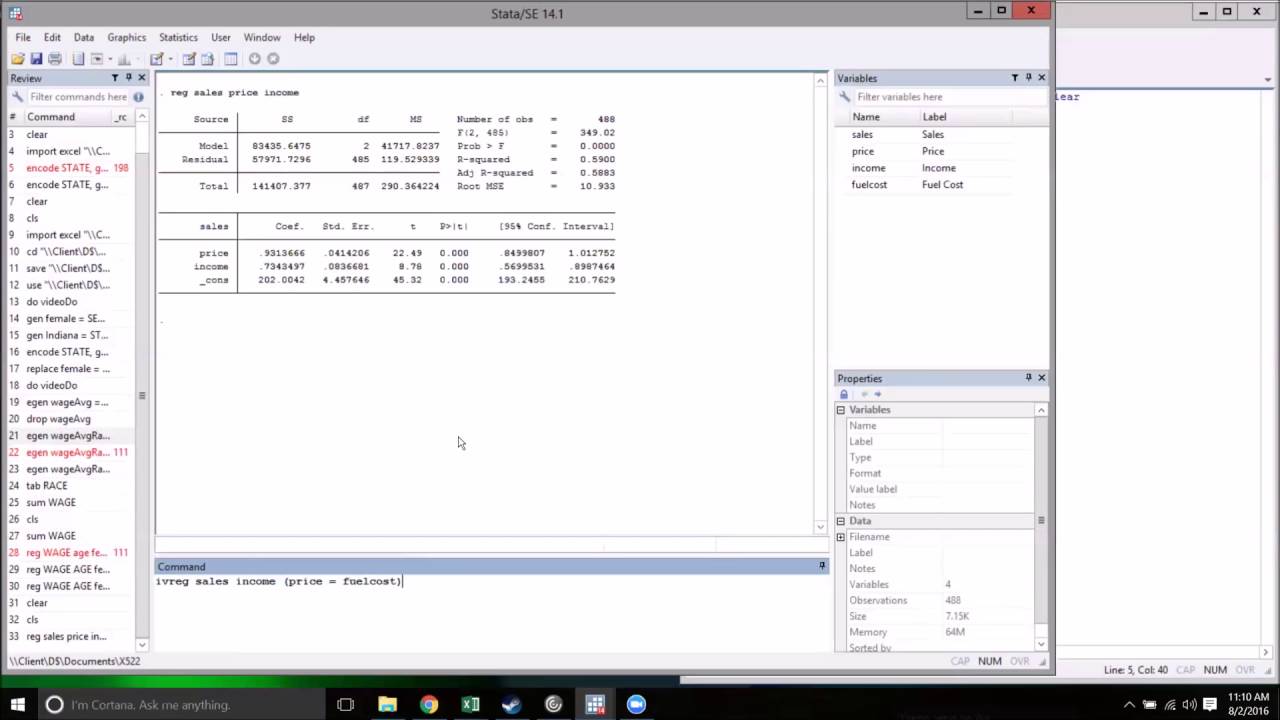Open the Viewer icon dropdown arrow
This screenshot has height=720, width=1280.
pos(110,59)
